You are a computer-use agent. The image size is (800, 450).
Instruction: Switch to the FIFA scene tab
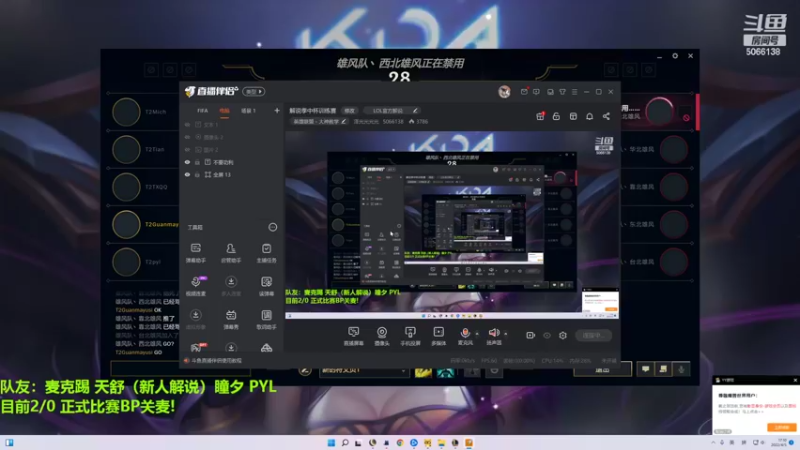tap(203, 111)
